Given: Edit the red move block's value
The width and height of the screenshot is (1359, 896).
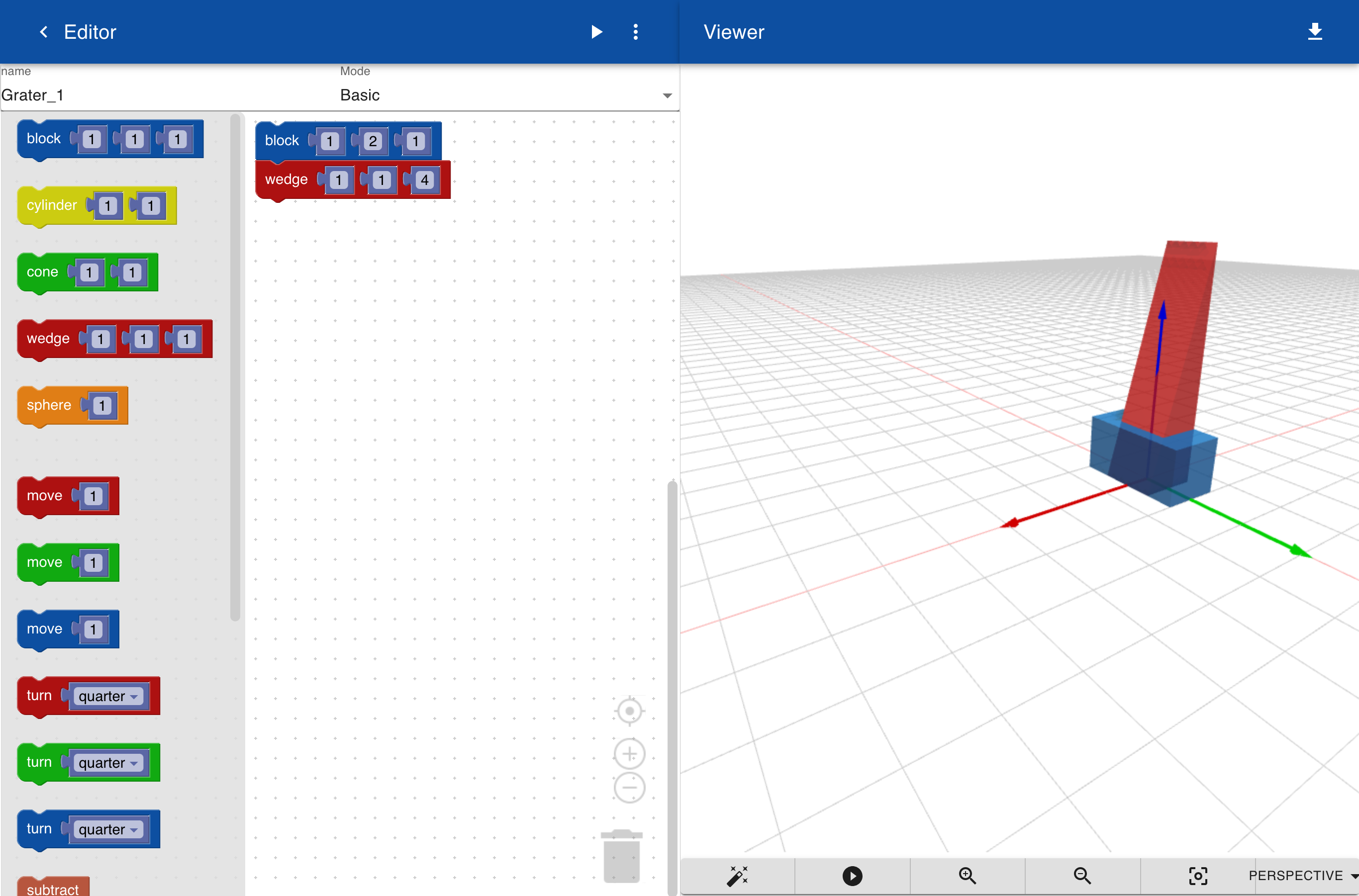Looking at the screenshot, I should tap(93, 496).
